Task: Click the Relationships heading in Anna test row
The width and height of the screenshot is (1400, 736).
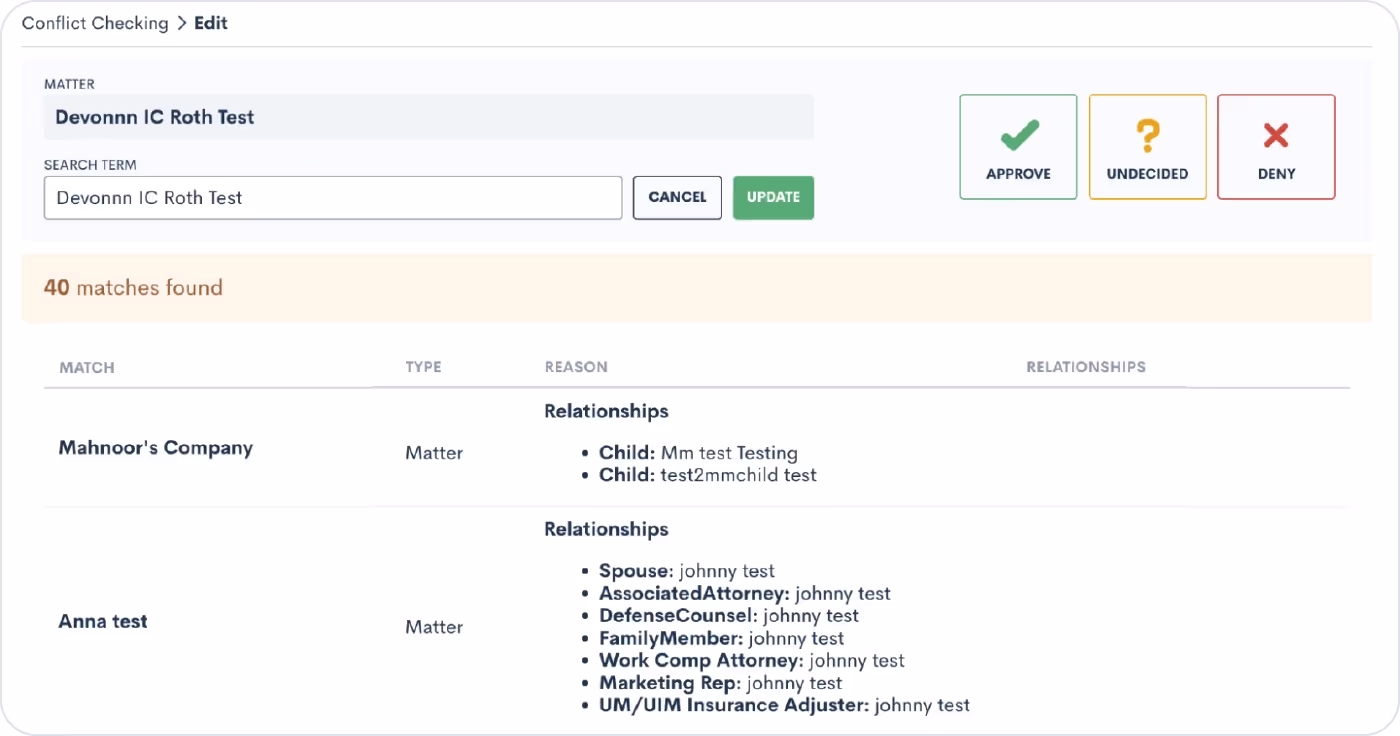Action: 606,529
